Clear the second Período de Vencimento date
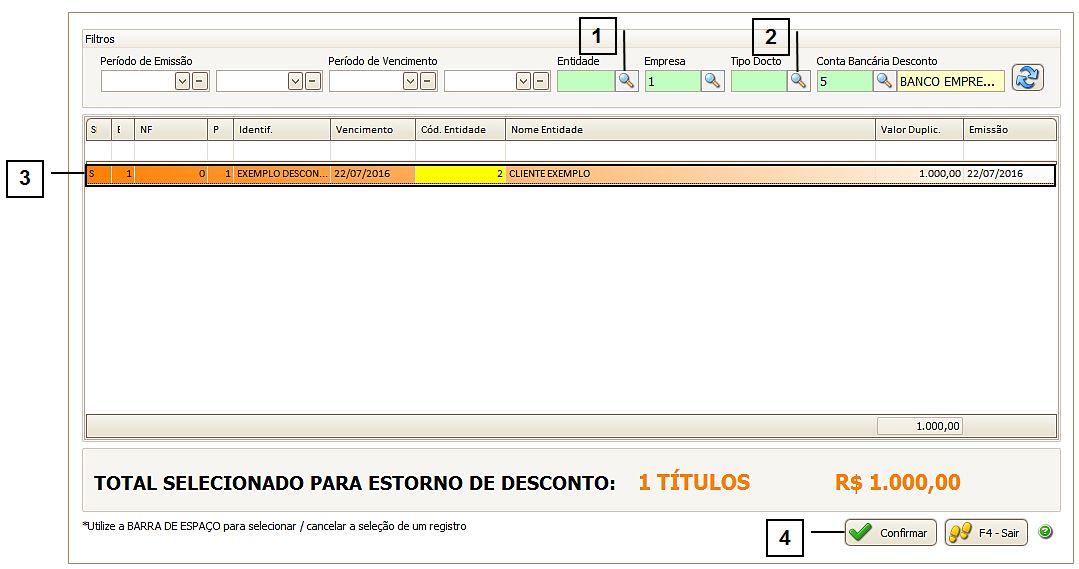Screen dimensions: 1079x569 click(x=541, y=82)
